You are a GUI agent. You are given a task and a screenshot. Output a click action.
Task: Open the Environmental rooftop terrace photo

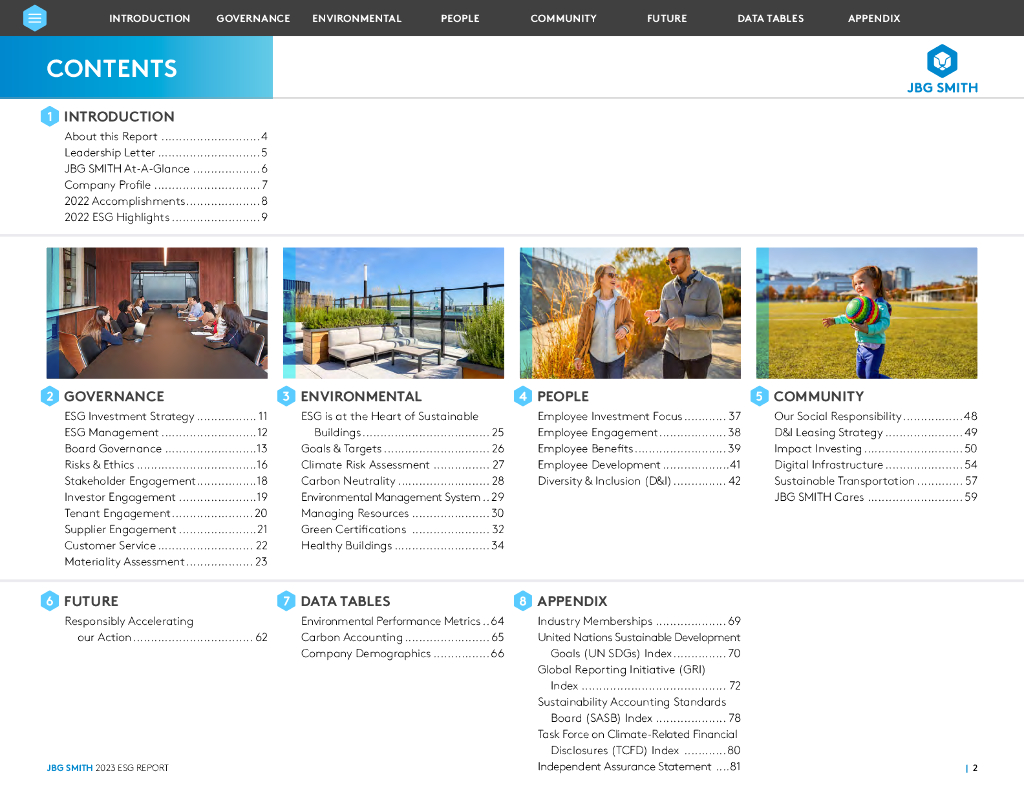click(393, 313)
